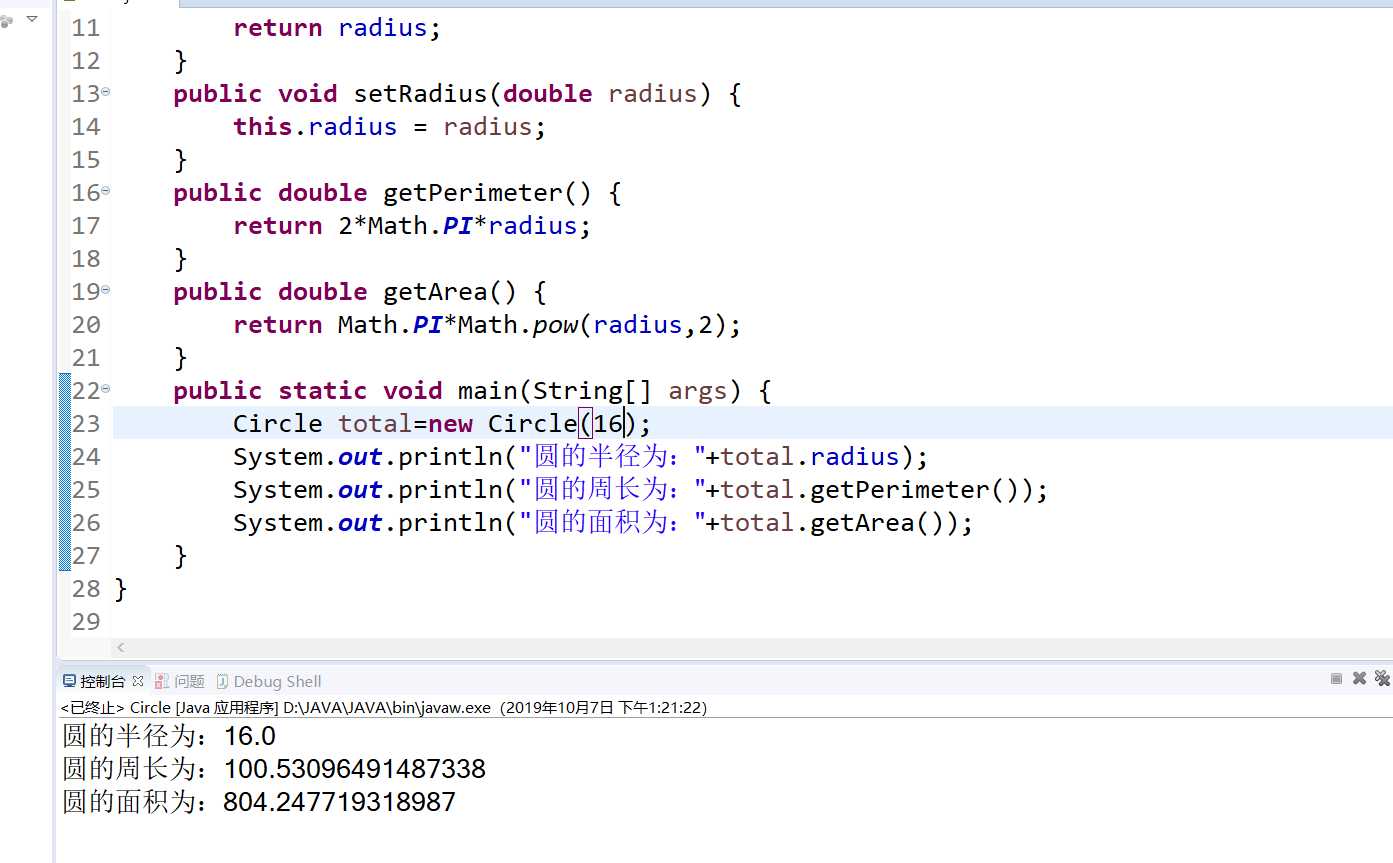Click the Debug Shell tab's icon
The width and height of the screenshot is (1393, 863).
tap(222, 681)
